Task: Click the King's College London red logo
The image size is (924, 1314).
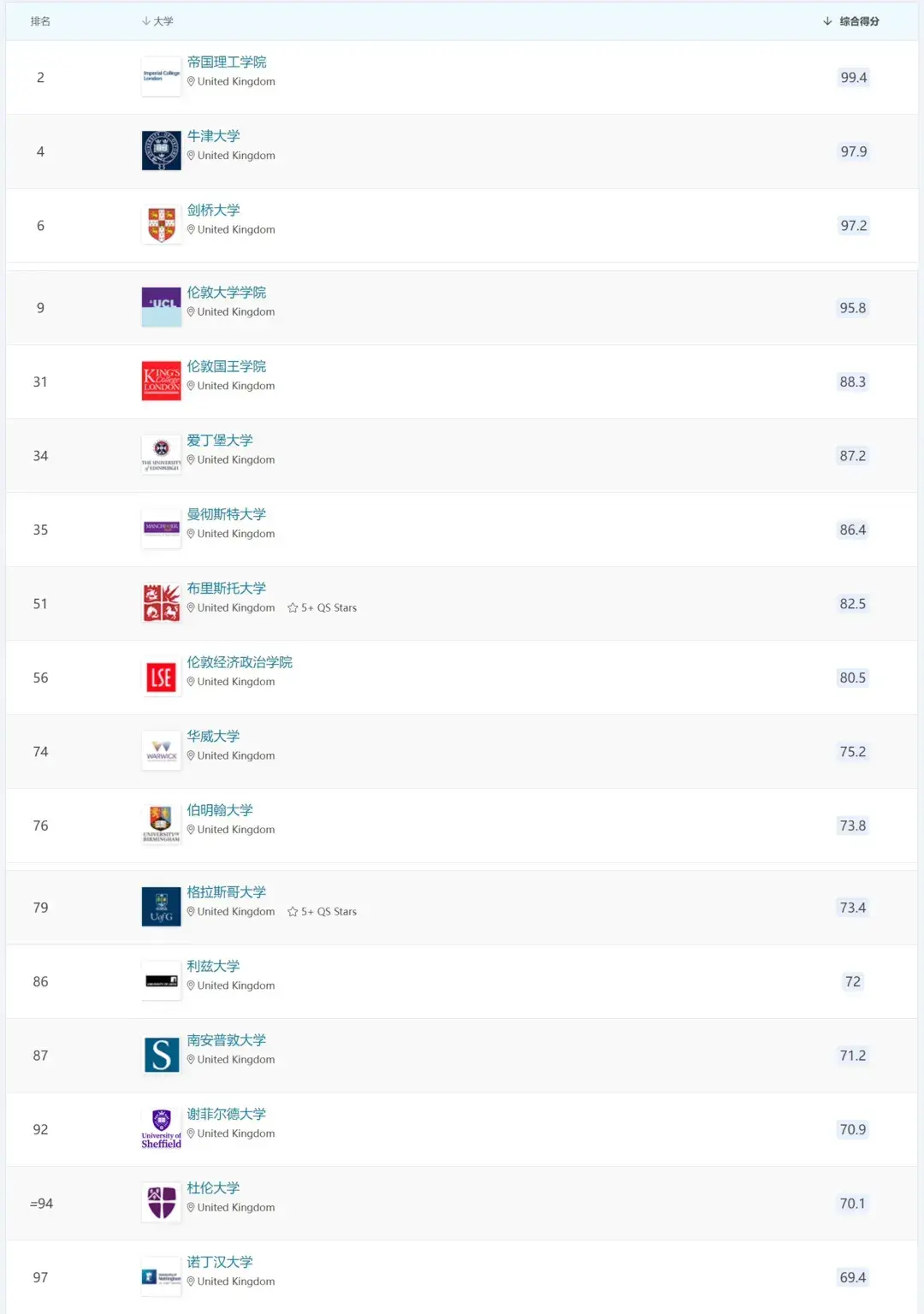Action: coord(161,381)
